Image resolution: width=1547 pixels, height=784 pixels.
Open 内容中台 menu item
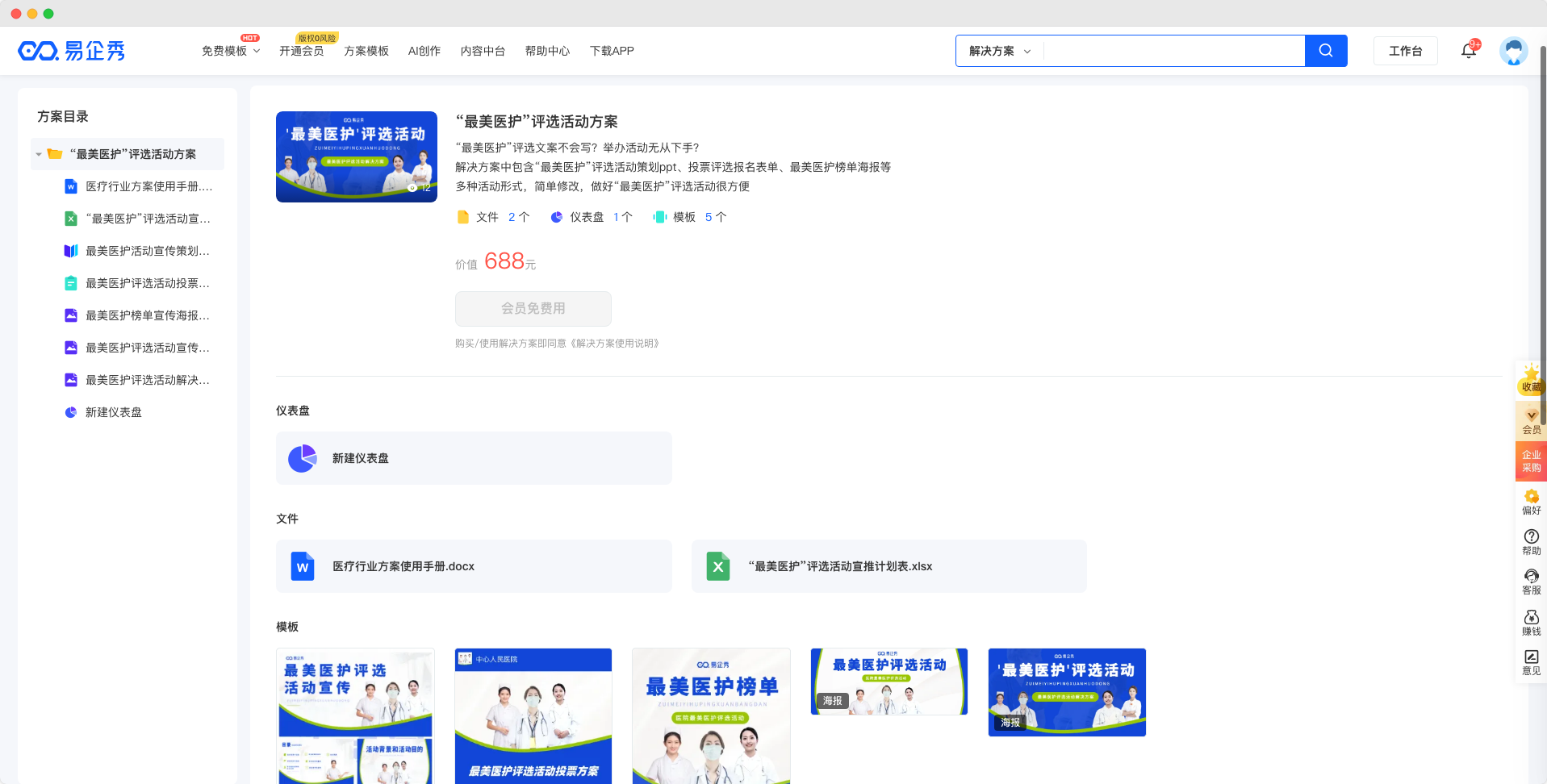(483, 51)
